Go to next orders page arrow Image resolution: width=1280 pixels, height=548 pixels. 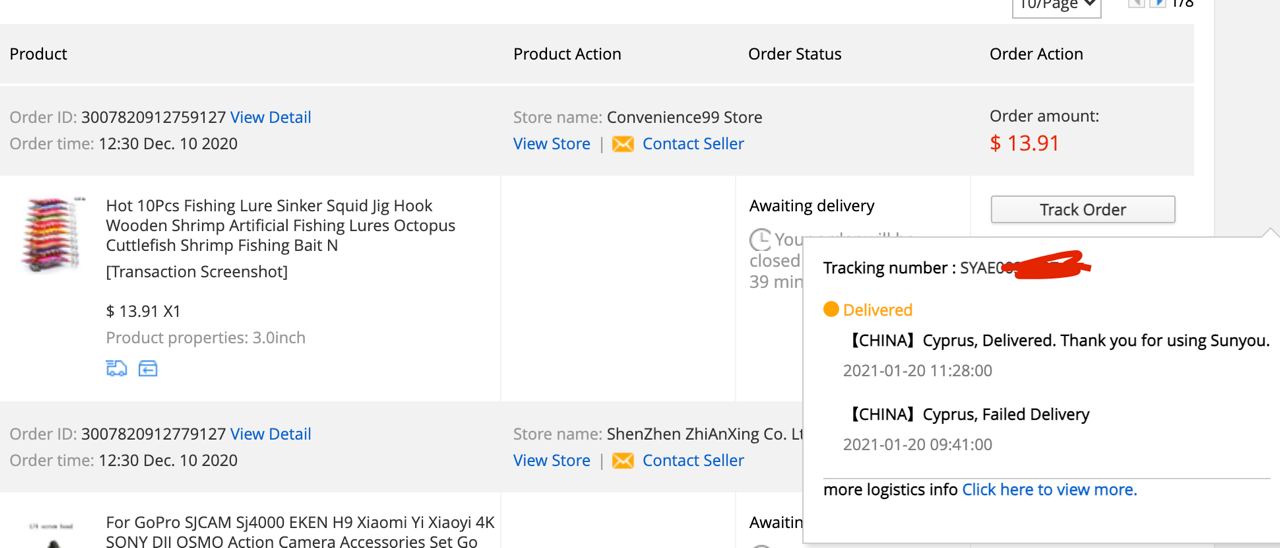[x=1157, y=4]
